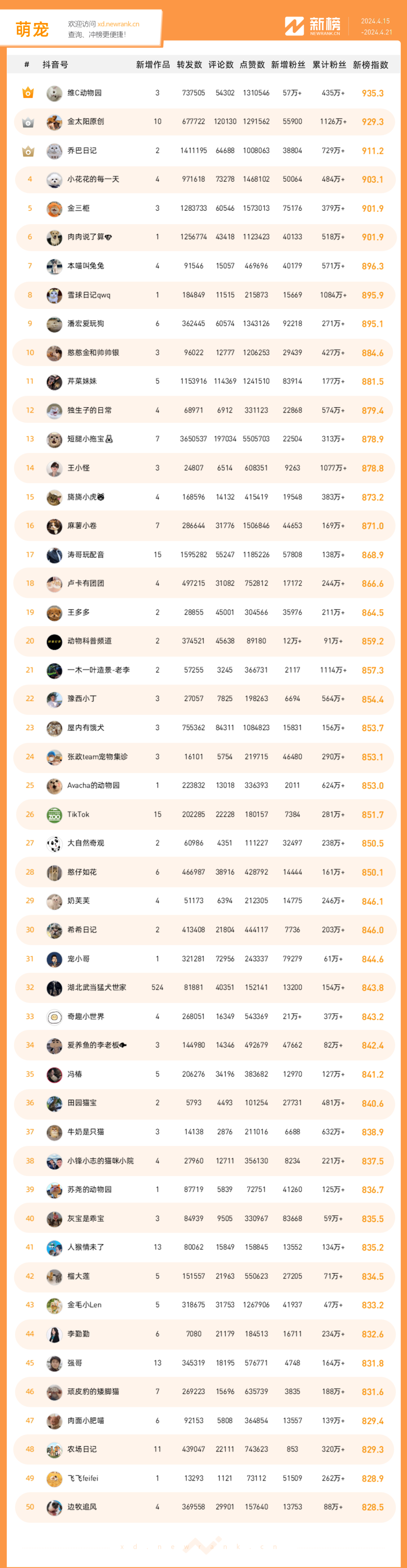Click the 新榜 Newrank logo
407x1568 pixels.
313,26
